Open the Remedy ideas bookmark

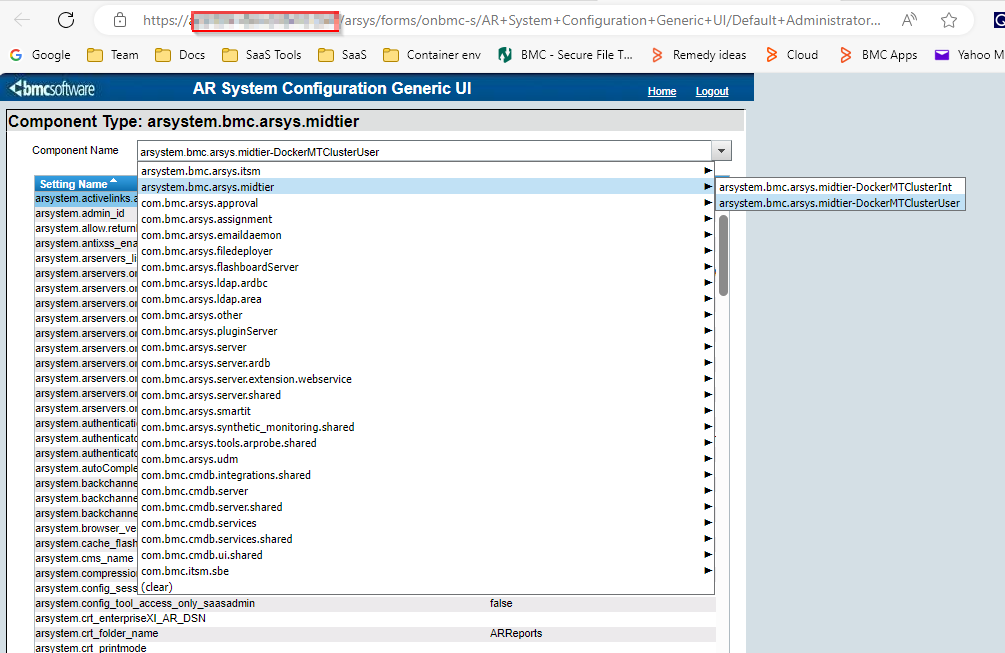point(699,55)
